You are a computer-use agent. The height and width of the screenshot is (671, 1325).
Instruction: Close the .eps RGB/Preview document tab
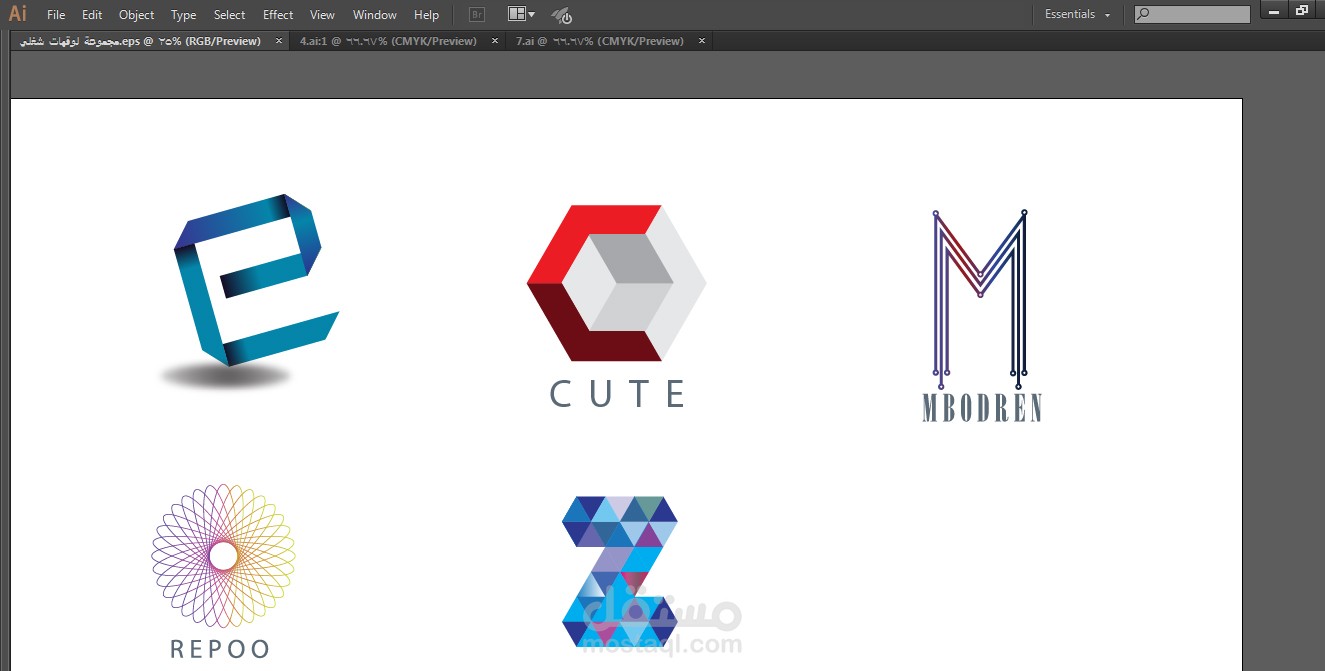coord(278,41)
